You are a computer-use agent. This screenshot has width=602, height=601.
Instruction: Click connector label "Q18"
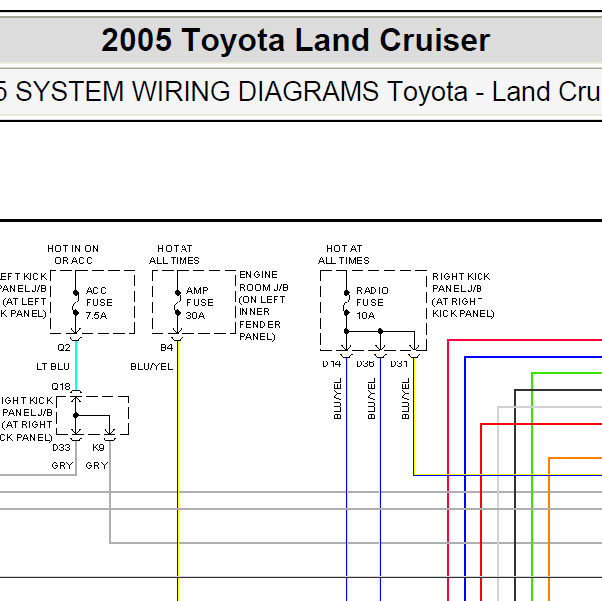pos(61,386)
